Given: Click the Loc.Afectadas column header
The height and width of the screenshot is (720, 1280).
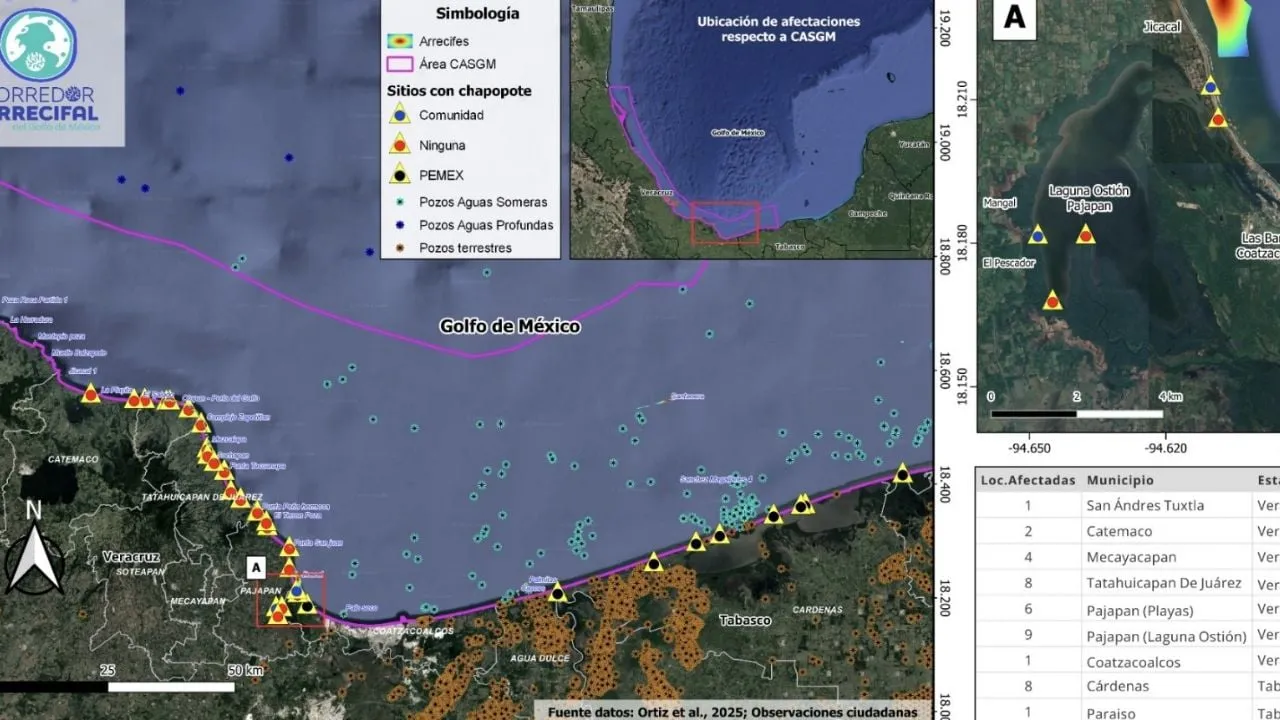Looking at the screenshot, I should (1030, 479).
